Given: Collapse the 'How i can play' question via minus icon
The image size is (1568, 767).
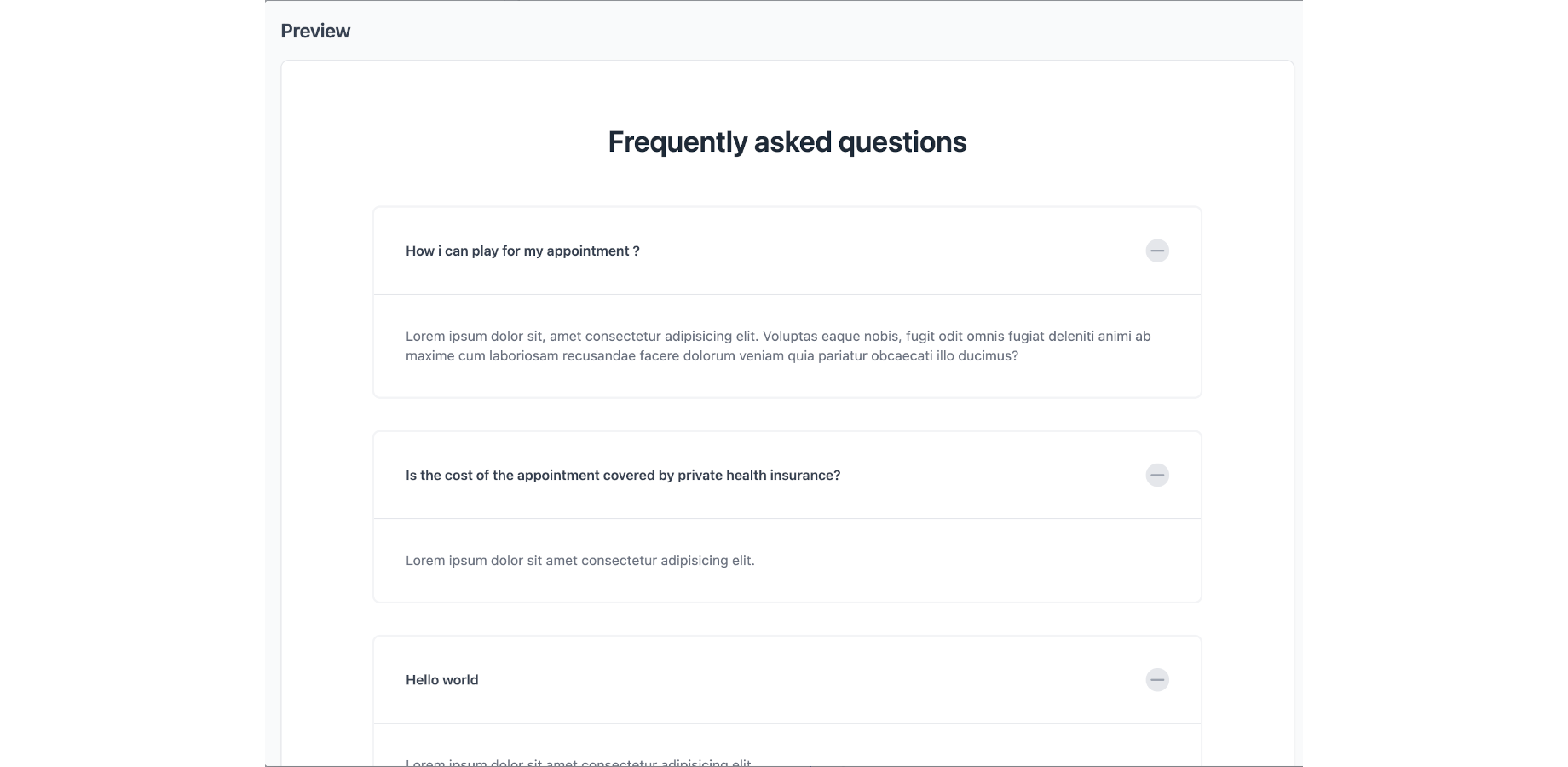Looking at the screenshot, I should pos(1156,251).
